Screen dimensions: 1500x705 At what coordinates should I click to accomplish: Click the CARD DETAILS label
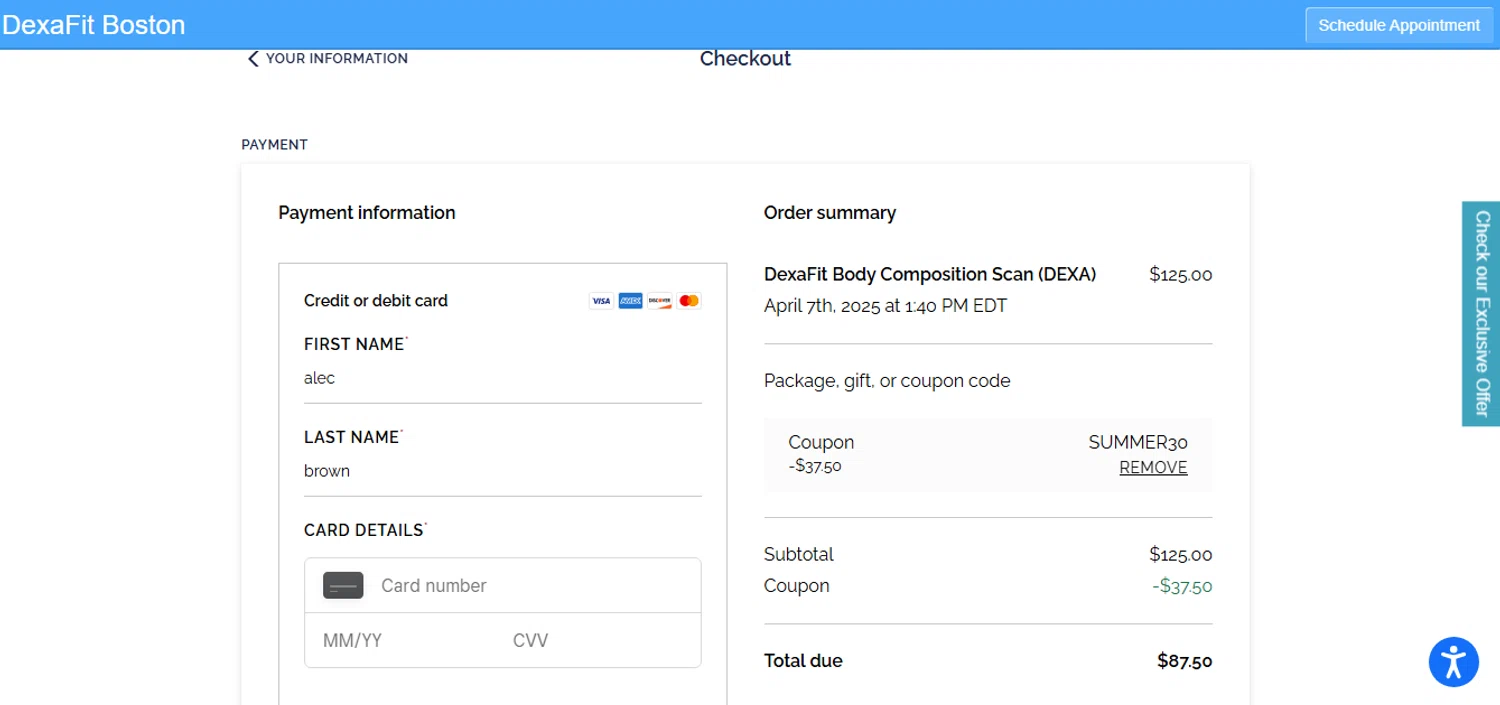(x=364, y=530)
